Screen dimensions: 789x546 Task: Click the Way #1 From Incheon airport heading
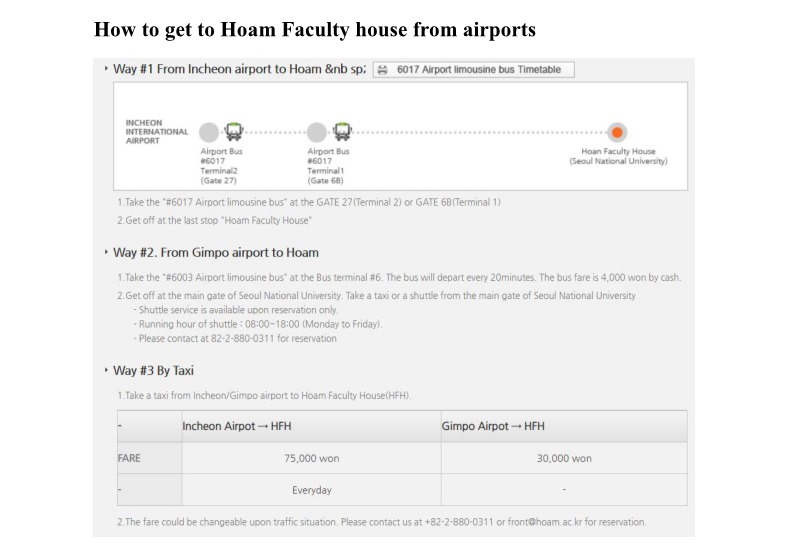[240, 69]
